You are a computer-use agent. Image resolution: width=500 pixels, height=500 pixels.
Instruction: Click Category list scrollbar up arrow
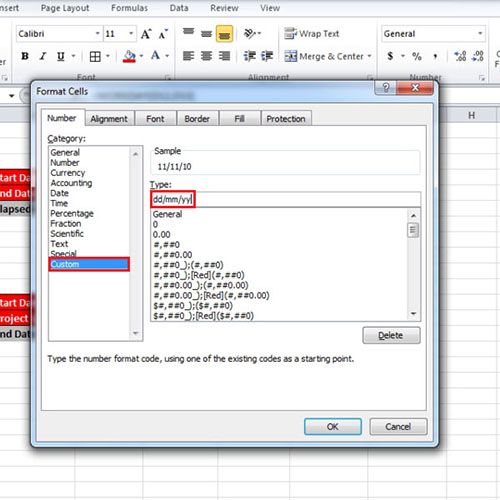click(135, 154)
